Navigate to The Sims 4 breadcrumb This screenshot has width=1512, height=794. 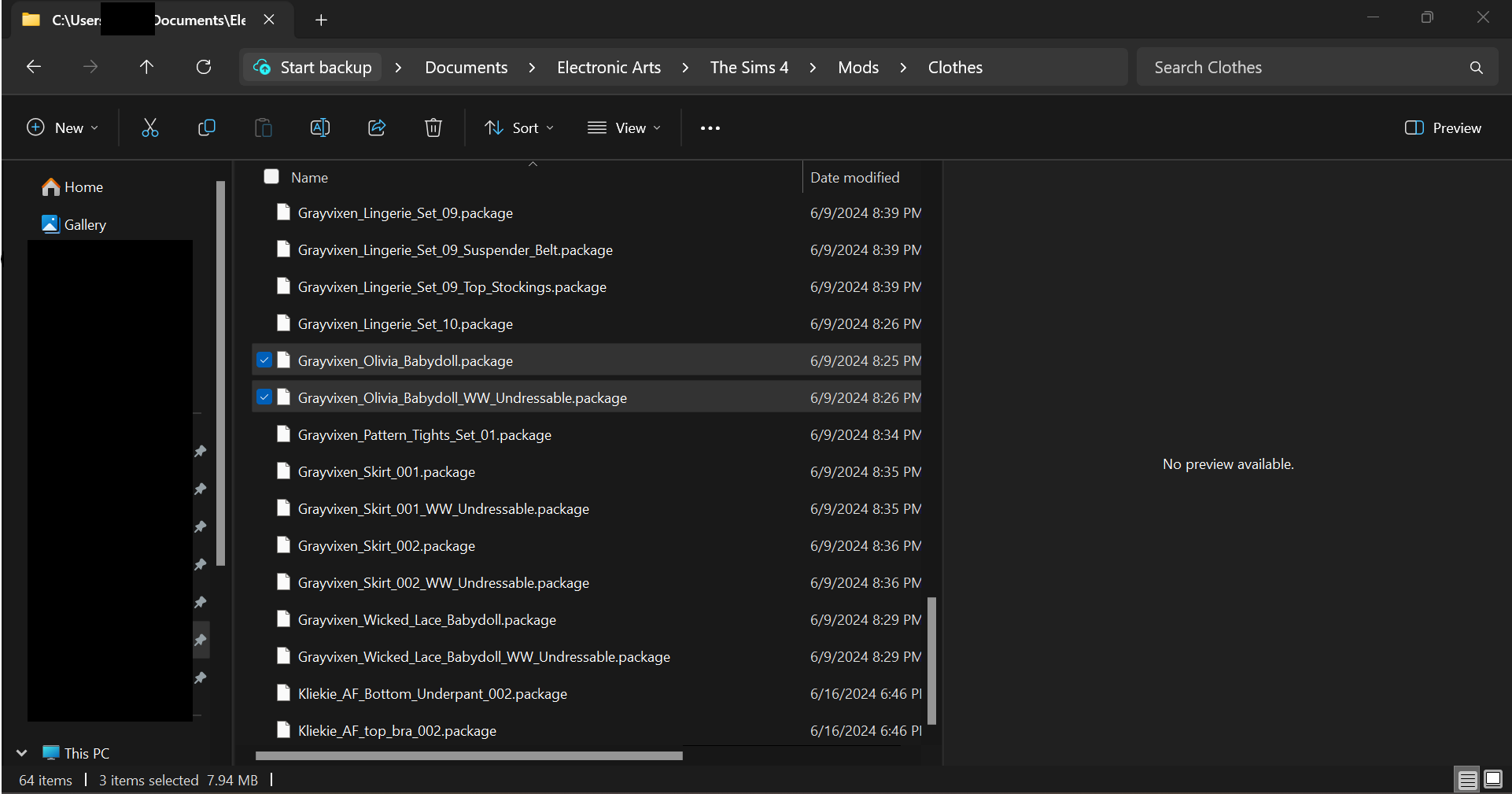click(749, 68)
